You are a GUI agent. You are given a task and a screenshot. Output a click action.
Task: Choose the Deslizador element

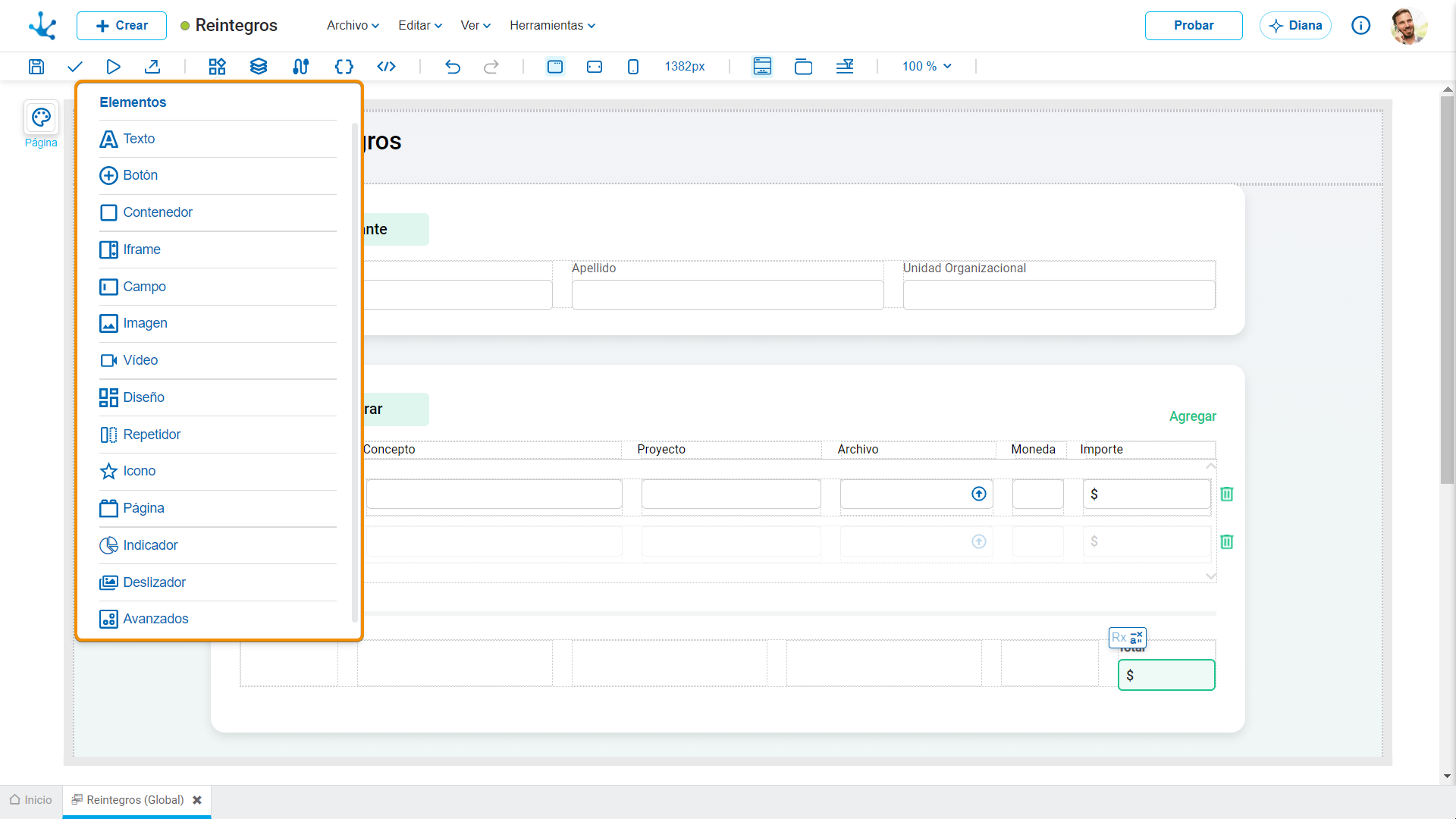[218, 583]
